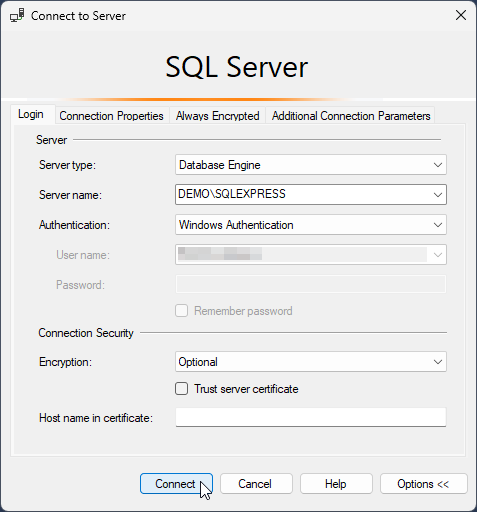The image size is (477, 512).
Task: Click the Connect button
Action: pos(176,483)
